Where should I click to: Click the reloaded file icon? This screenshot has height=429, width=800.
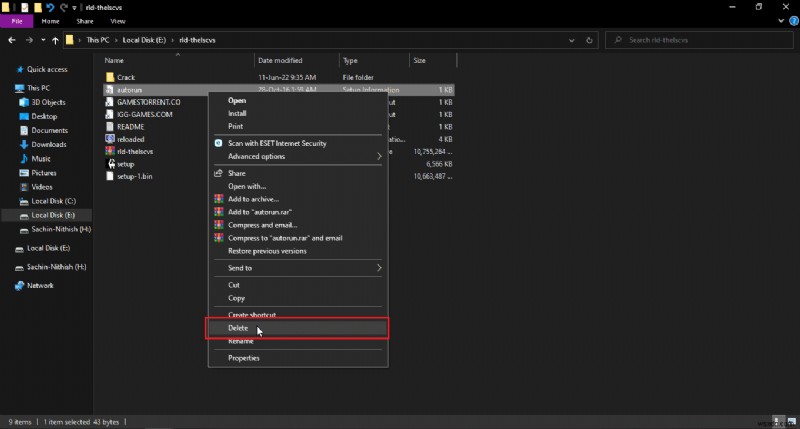110,139
